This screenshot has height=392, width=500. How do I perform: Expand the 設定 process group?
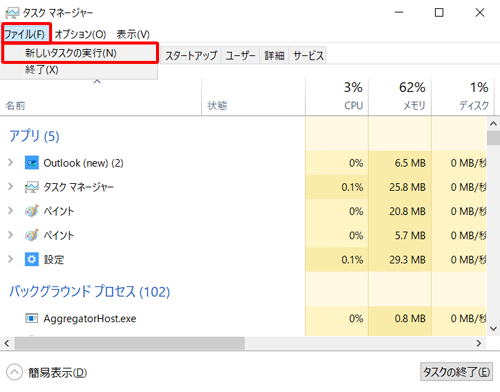tap(10, 259)
